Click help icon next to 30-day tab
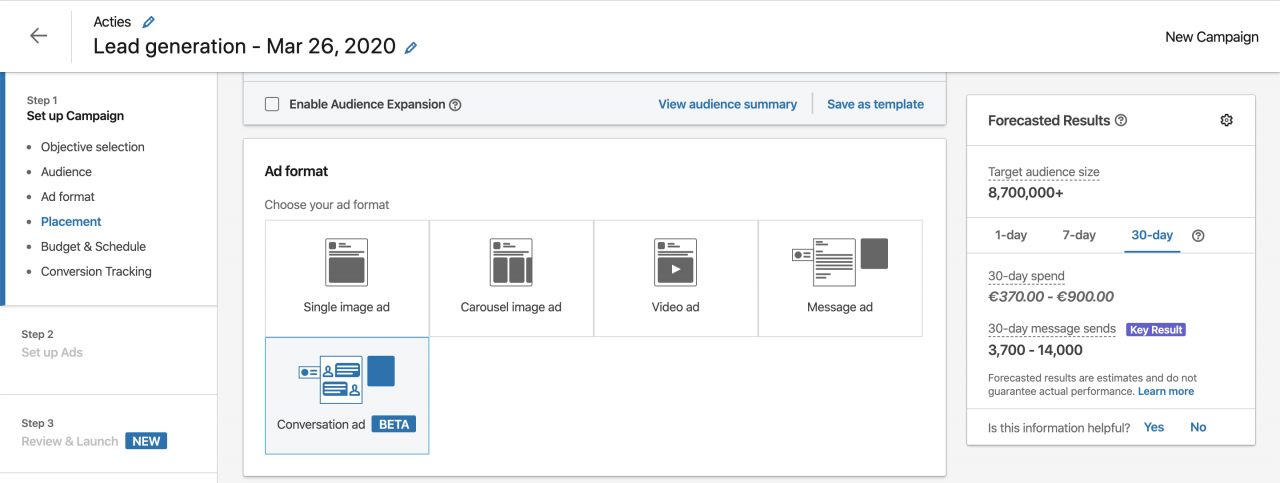 coord(1198,236)
